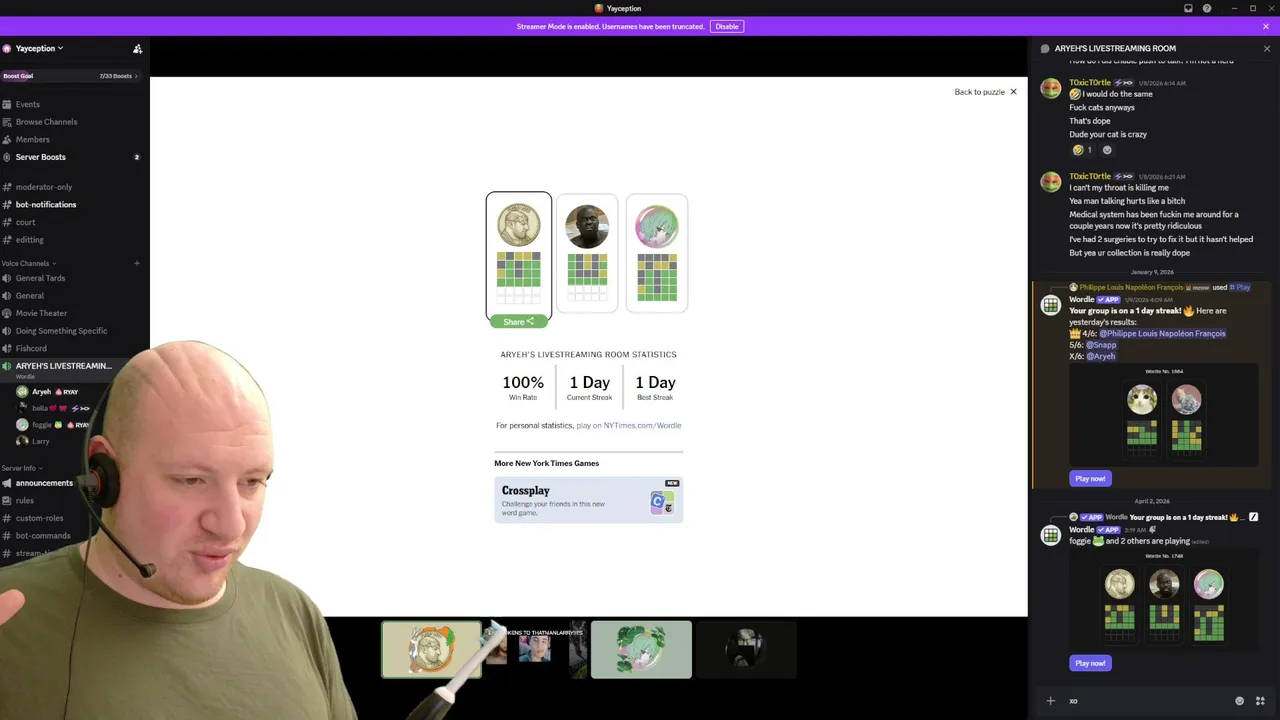Open the play on NYTimes.com/Wordle link

pyautogui.click(x=629, y=426)
